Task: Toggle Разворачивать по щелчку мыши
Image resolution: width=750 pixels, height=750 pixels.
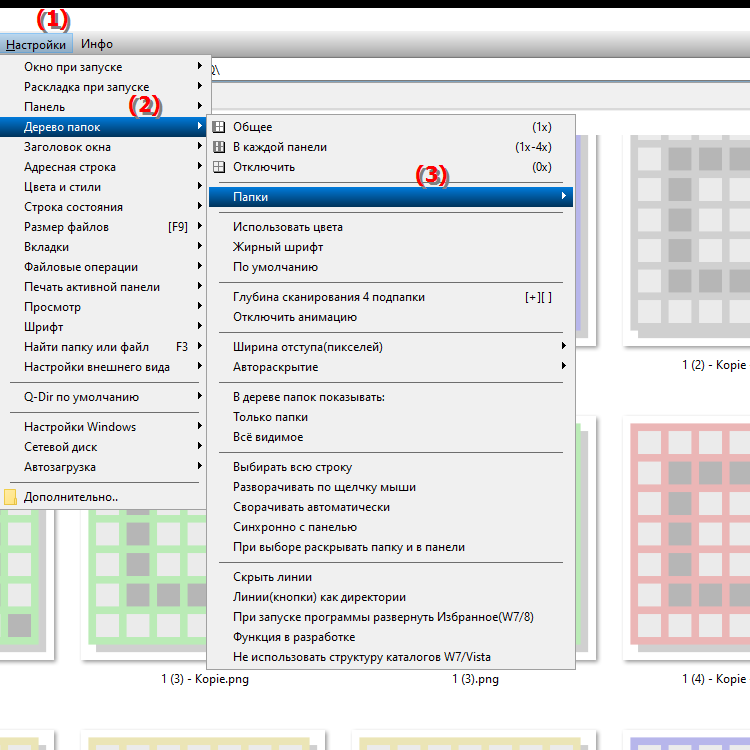Action: click(x=391, y=487)
